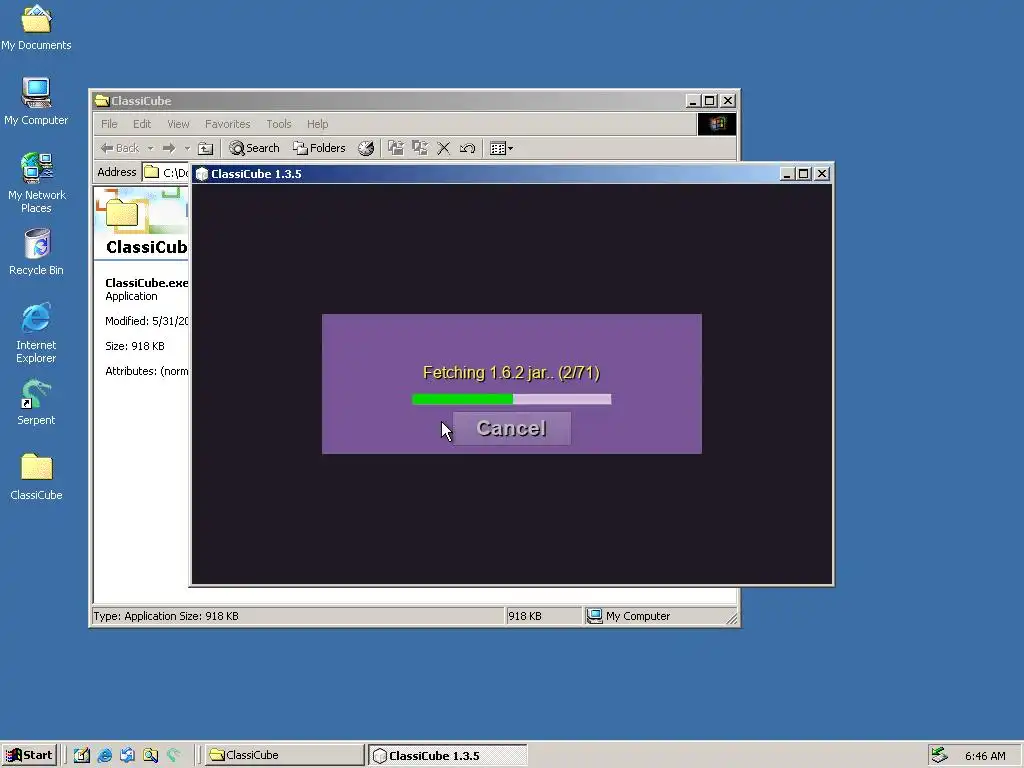Click the system tray network icon
This screenshot has height=768, width=1024.
pyautogui.click(x=939, y=755)
